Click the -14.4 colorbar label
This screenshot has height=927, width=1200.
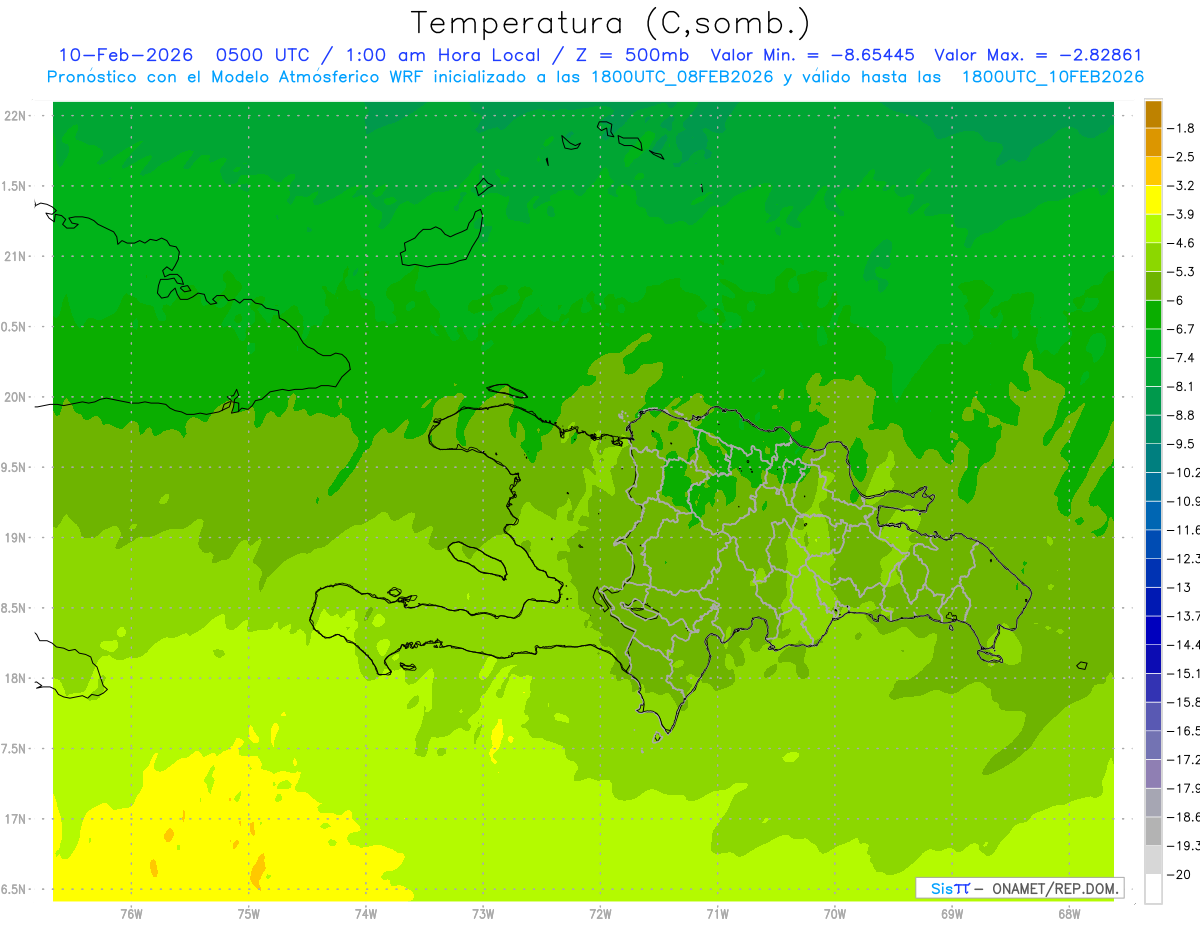(x=1182, y=644)
